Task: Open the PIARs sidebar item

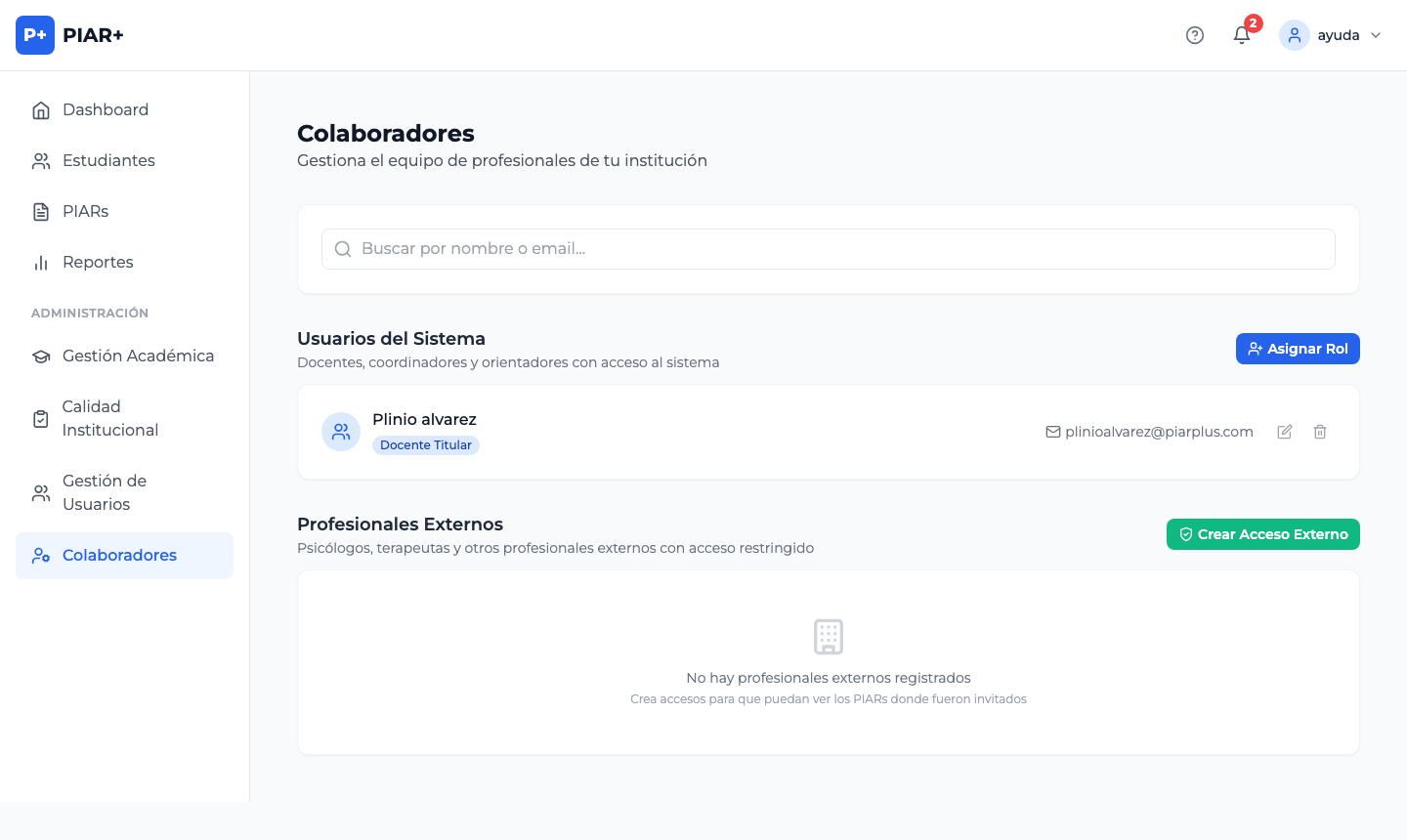Action: [x=85, y=211]
